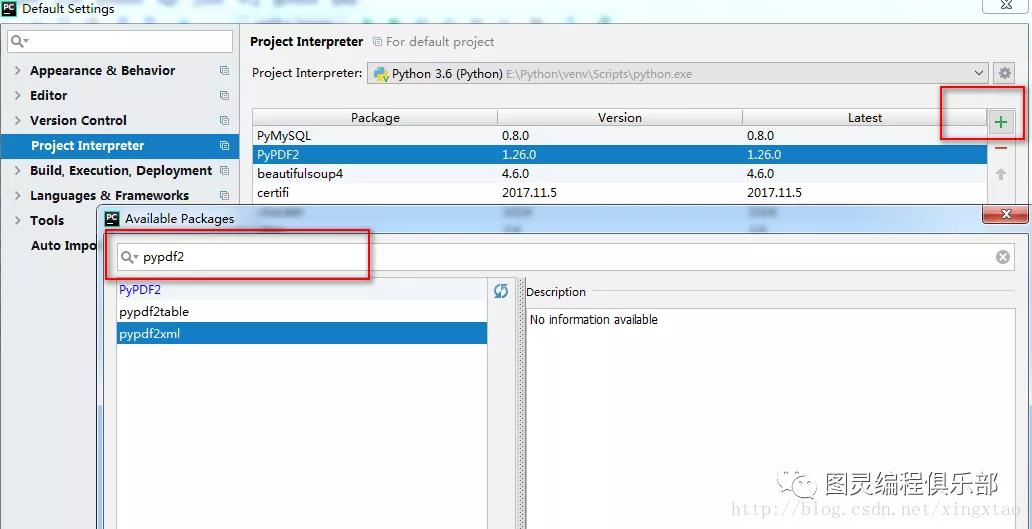The image size is (1032, 529).
Task: Click the copy icon beside Editor
Action: pos(224,95)
